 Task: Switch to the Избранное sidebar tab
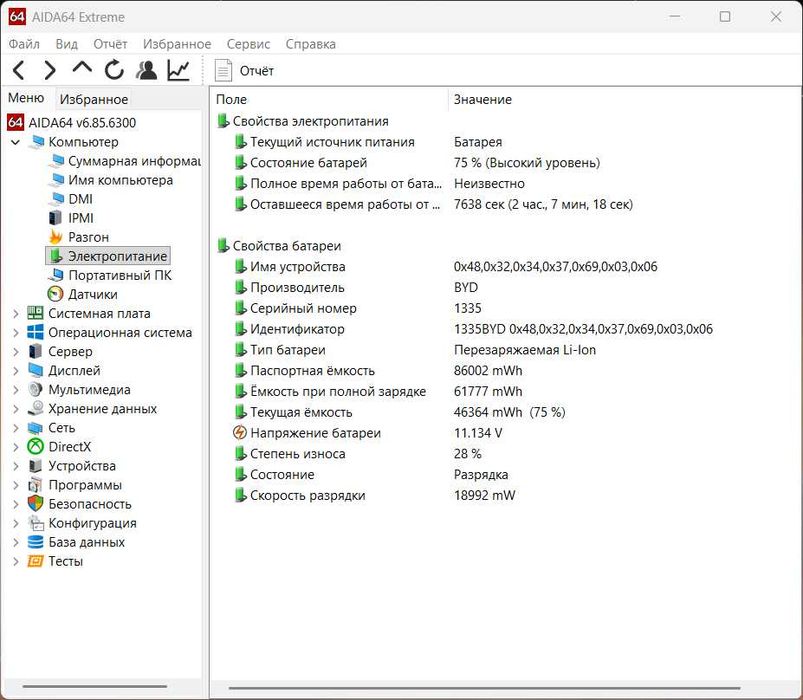pyautogui.click(x=94, y=99)
